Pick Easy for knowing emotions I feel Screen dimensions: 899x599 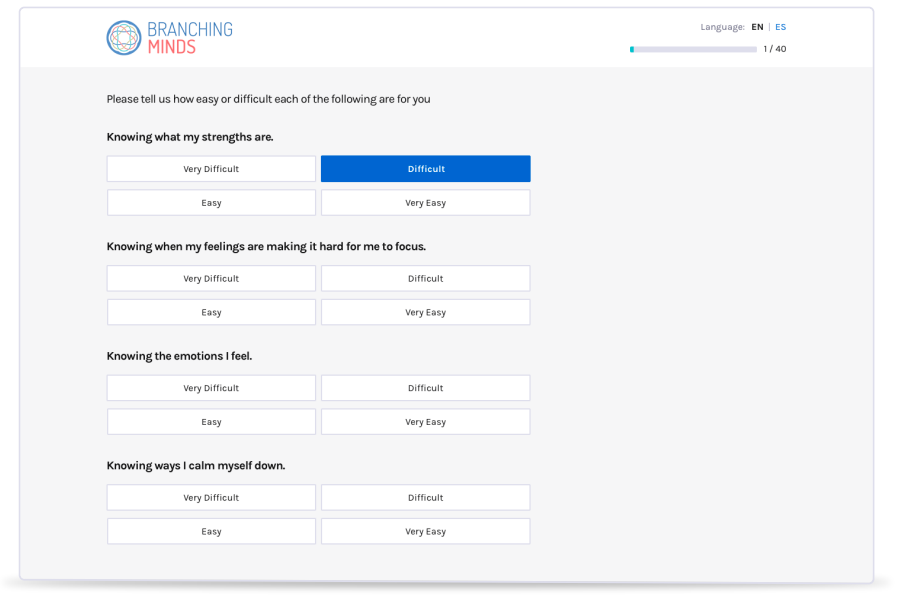tap(211, 422)
